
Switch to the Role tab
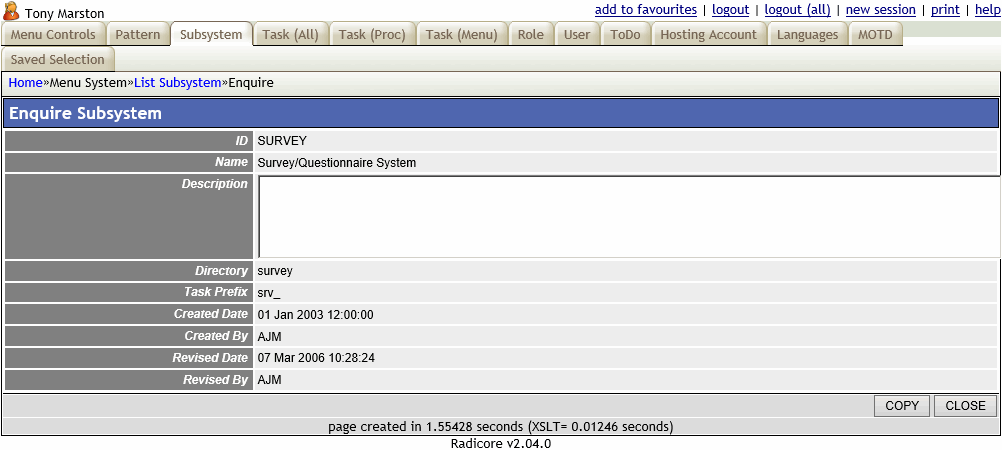point(530,35)
